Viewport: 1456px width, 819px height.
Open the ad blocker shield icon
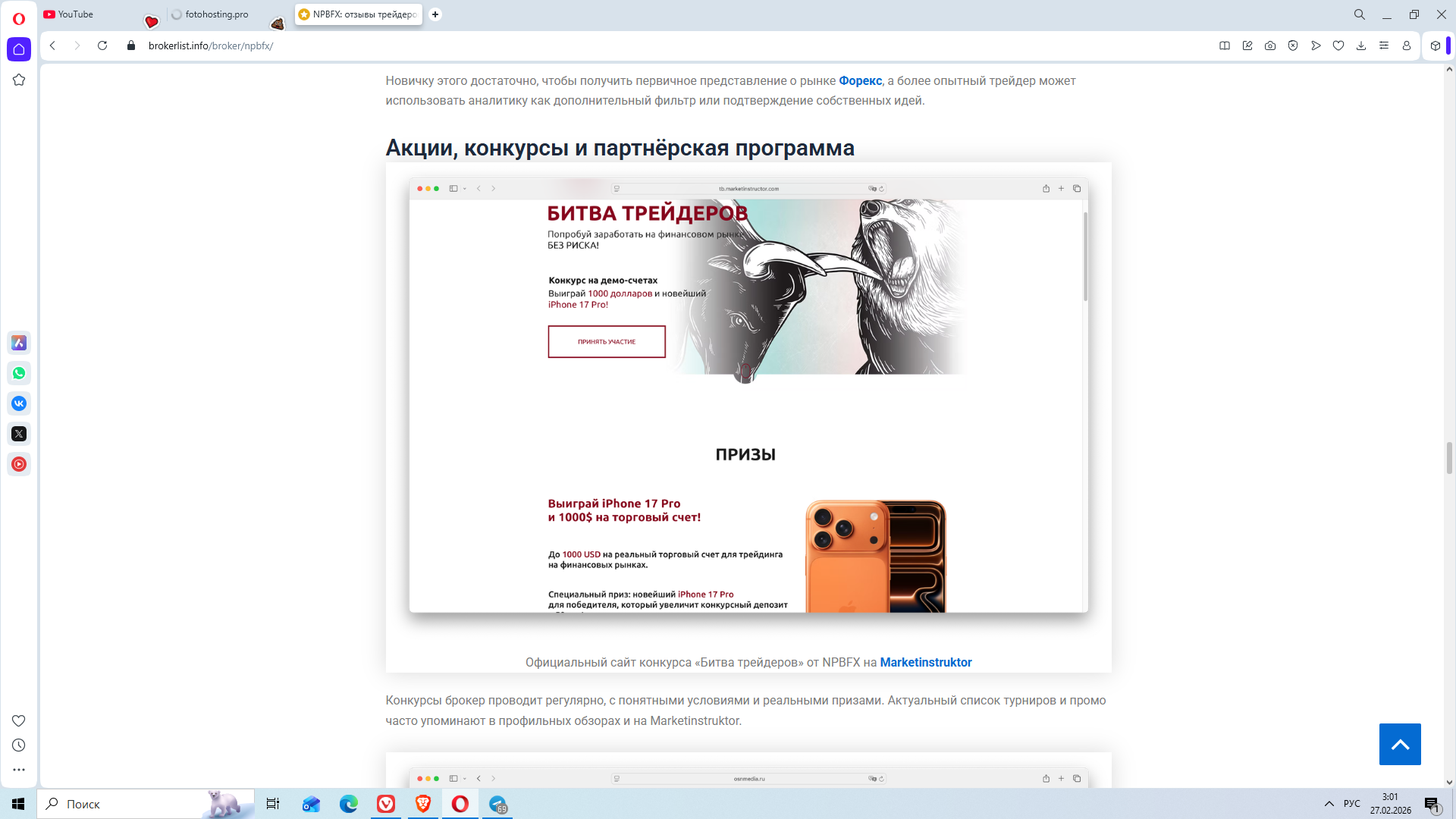(x=1293, y=45)
